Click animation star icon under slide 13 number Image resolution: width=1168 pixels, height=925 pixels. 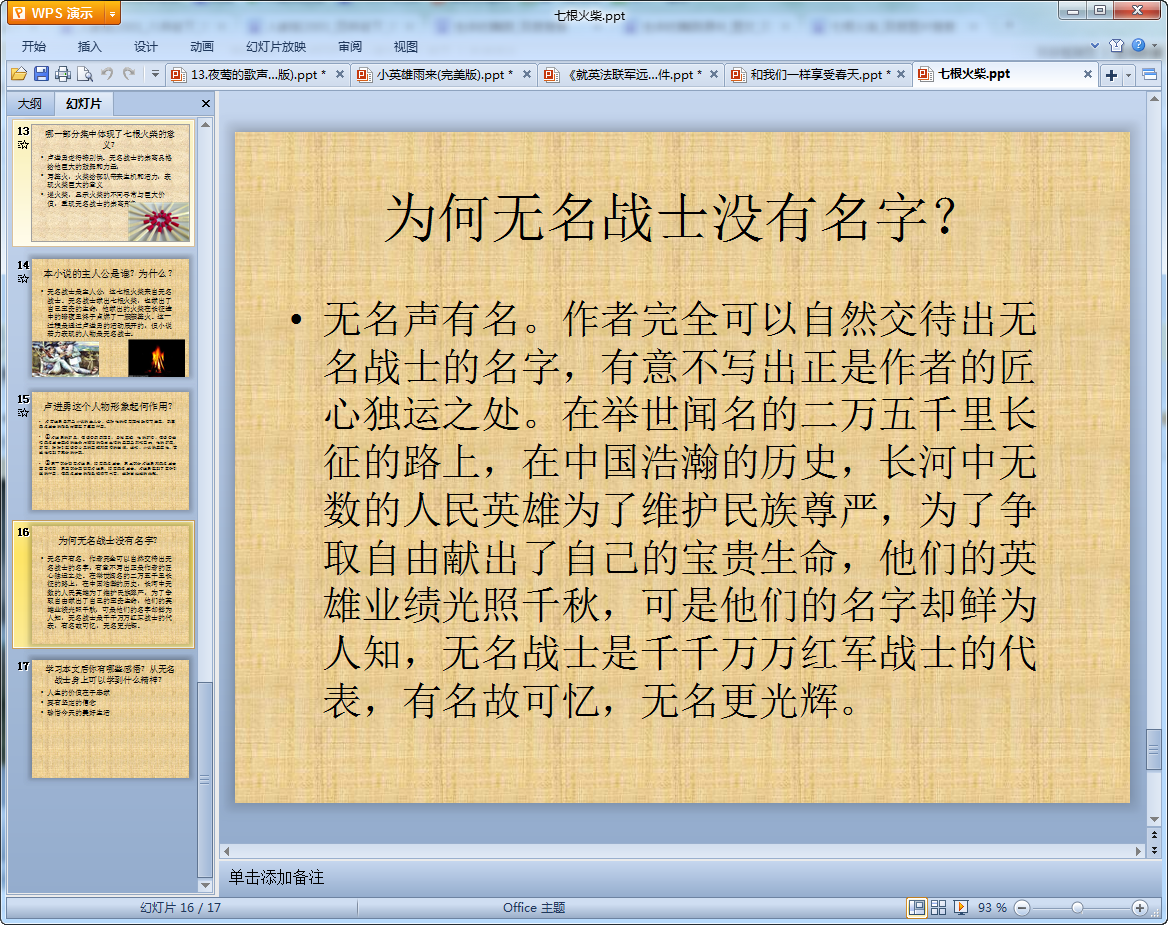tap(23, 144)
